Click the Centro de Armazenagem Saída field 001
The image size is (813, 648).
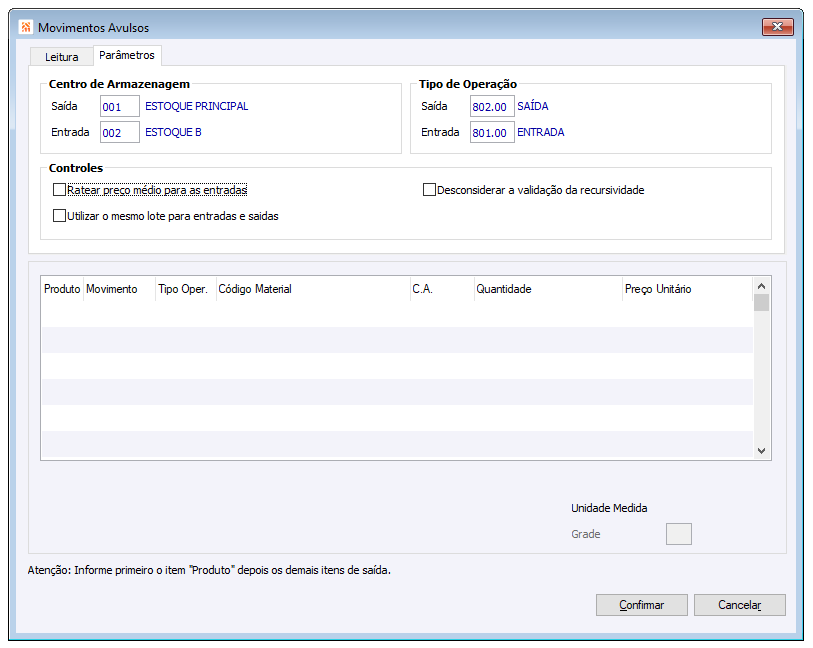(120, 106)
